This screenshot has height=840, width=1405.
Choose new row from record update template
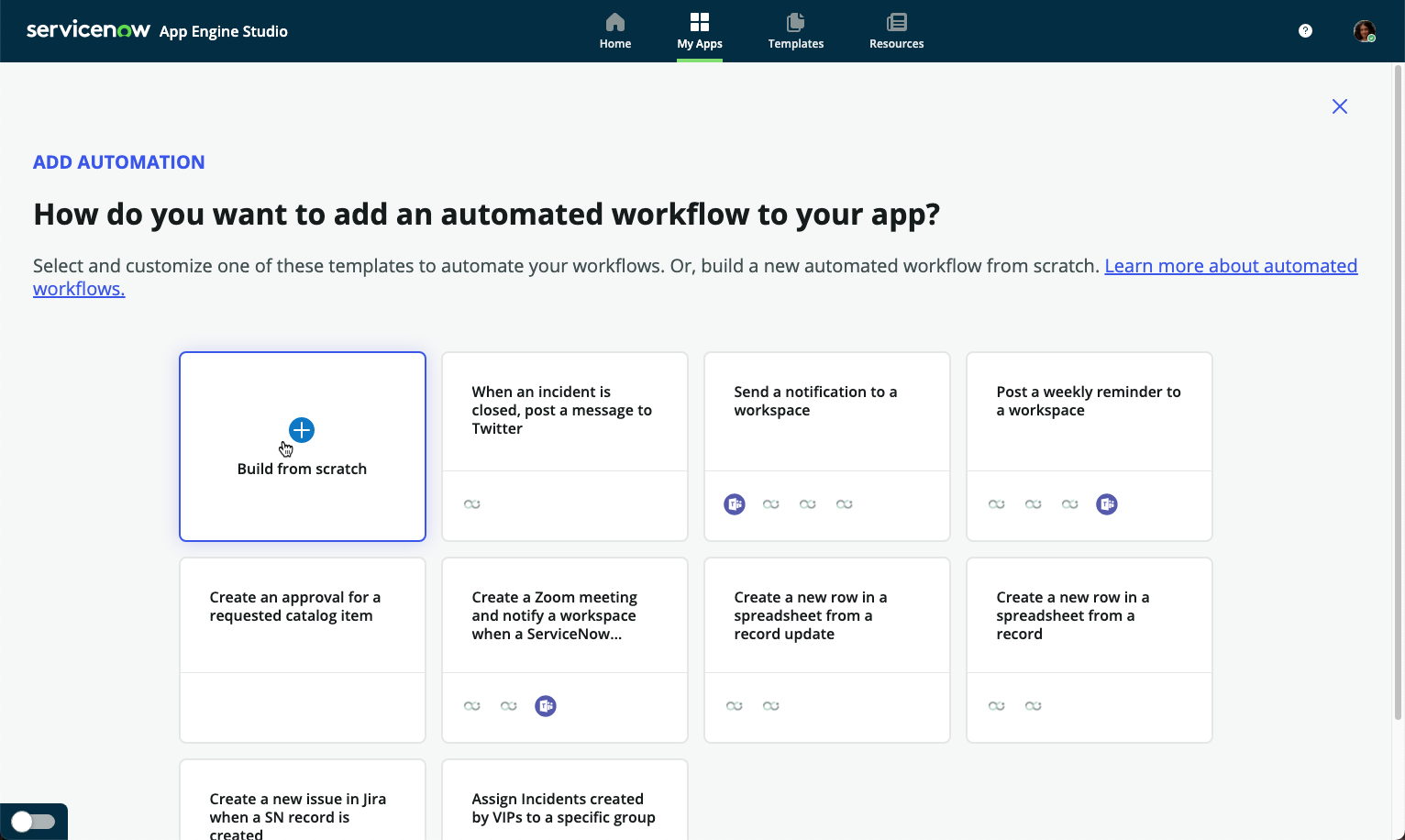[827, 650]
